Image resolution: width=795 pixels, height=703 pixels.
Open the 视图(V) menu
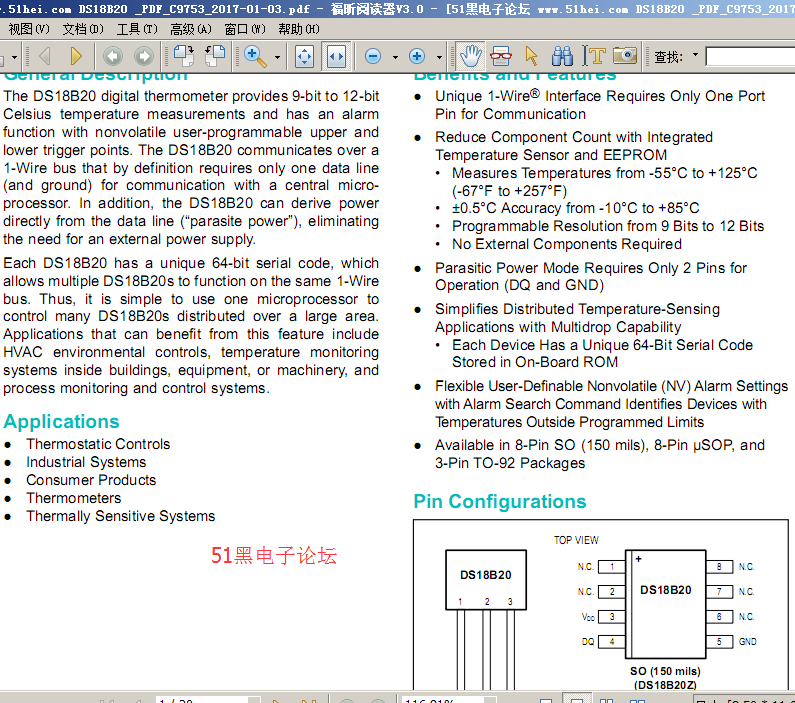coord(29,29)
